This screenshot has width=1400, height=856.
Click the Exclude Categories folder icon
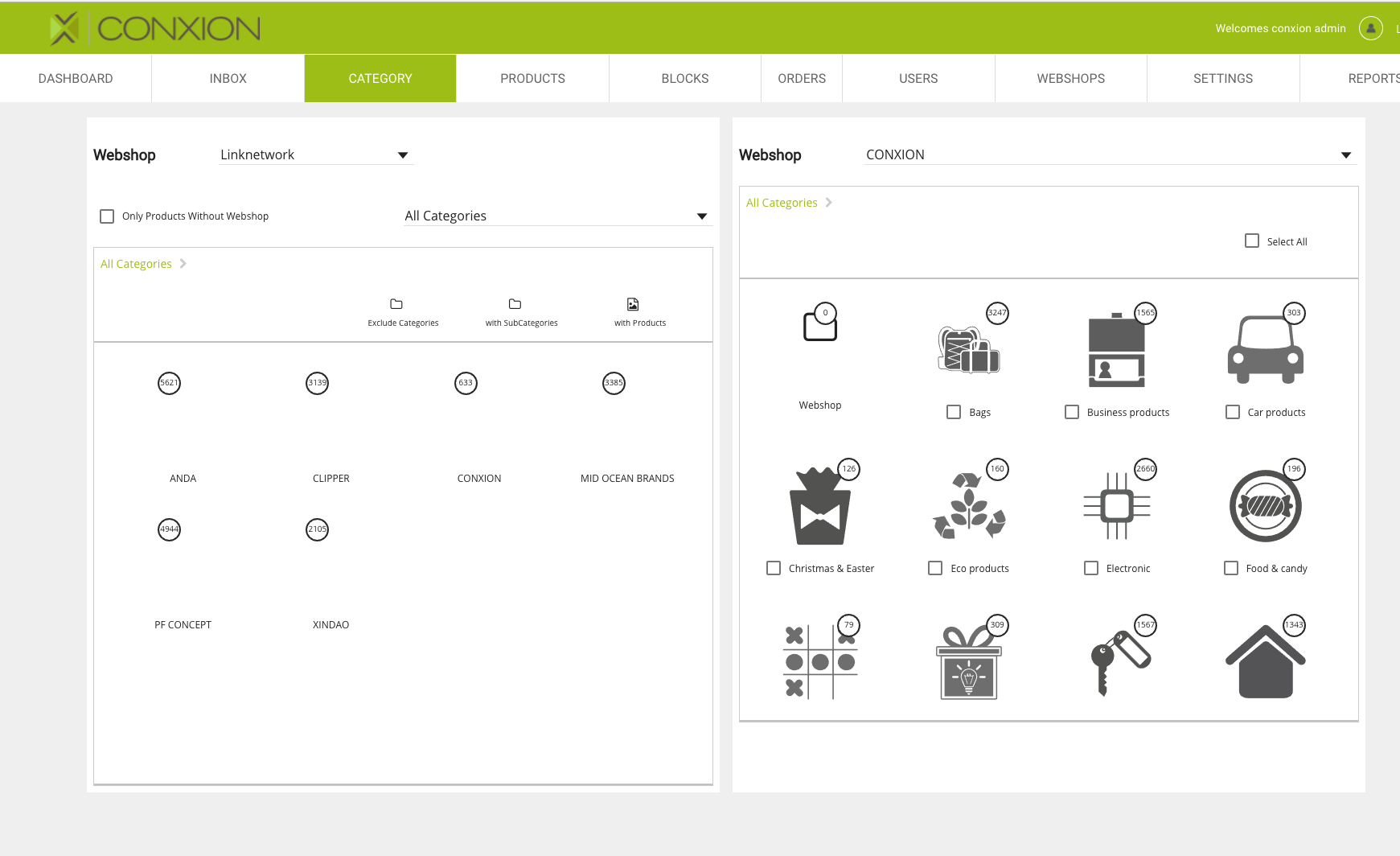[x=396, y=304]
